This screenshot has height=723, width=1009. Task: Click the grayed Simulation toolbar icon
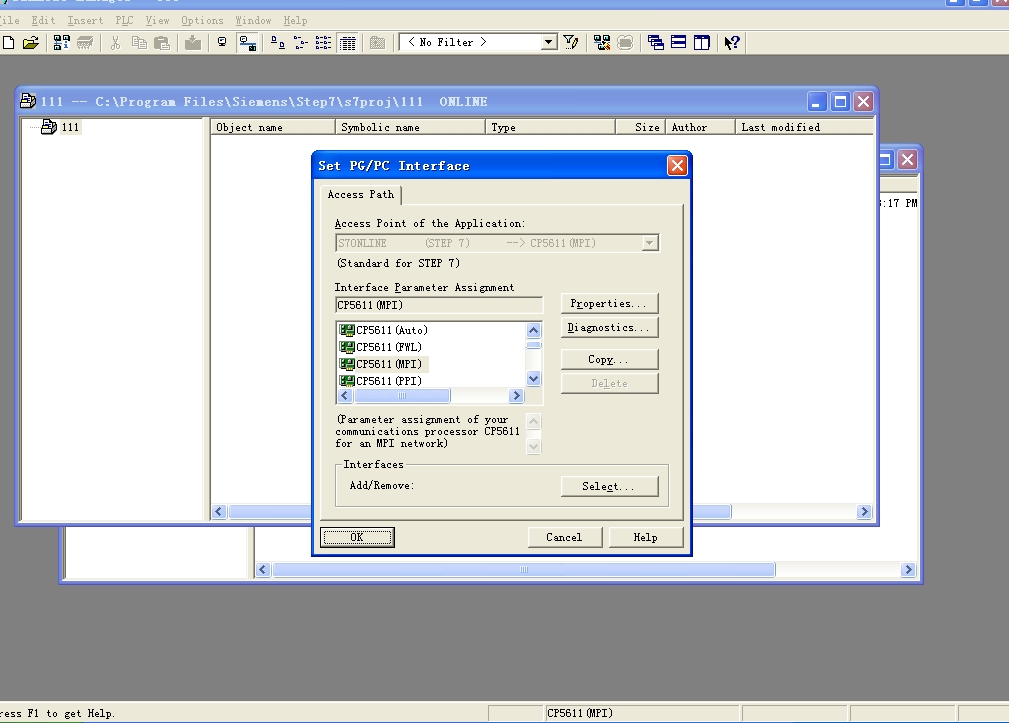pyautogui.click(x=625, y=42)
